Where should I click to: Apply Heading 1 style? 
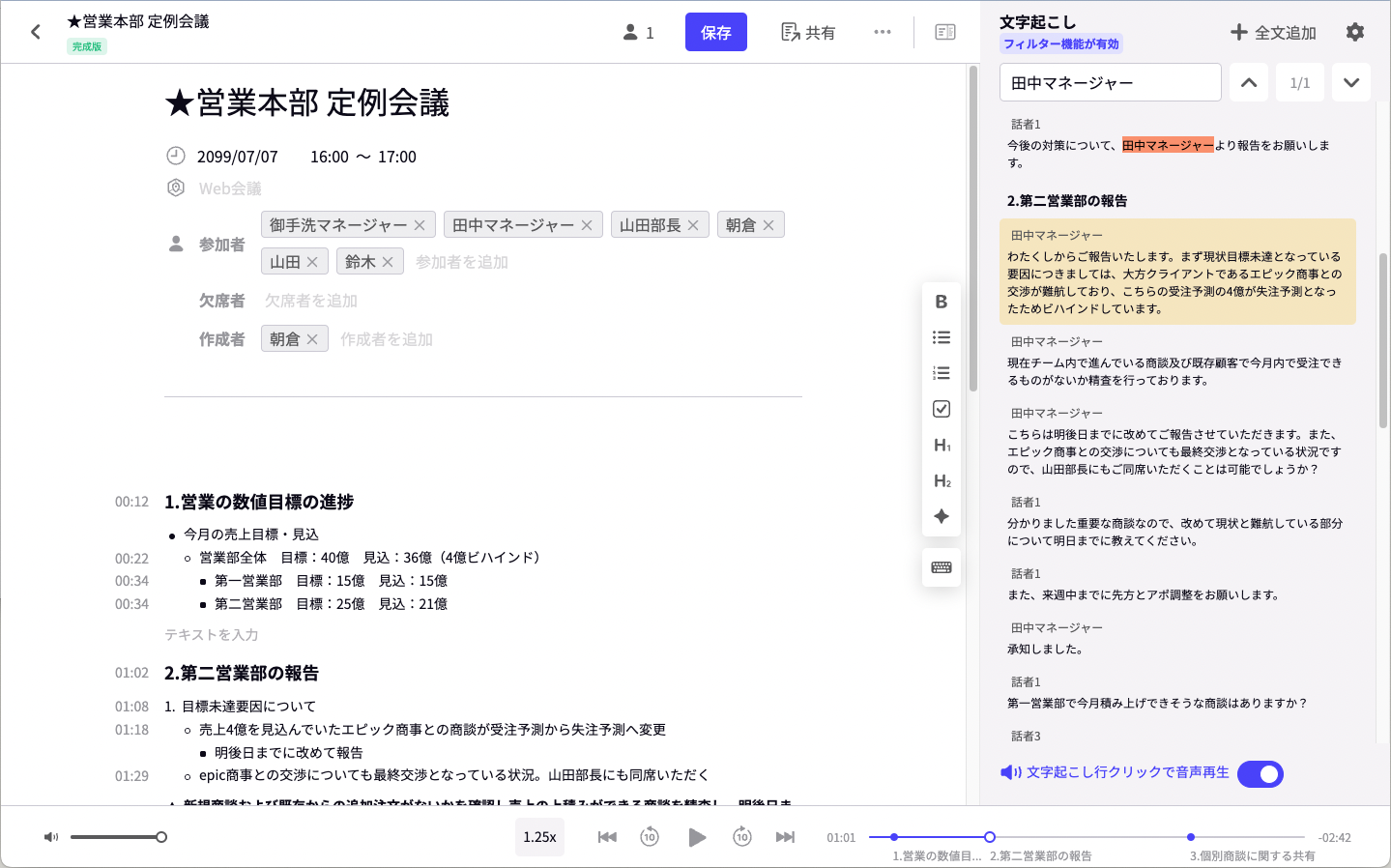point(942,445)
